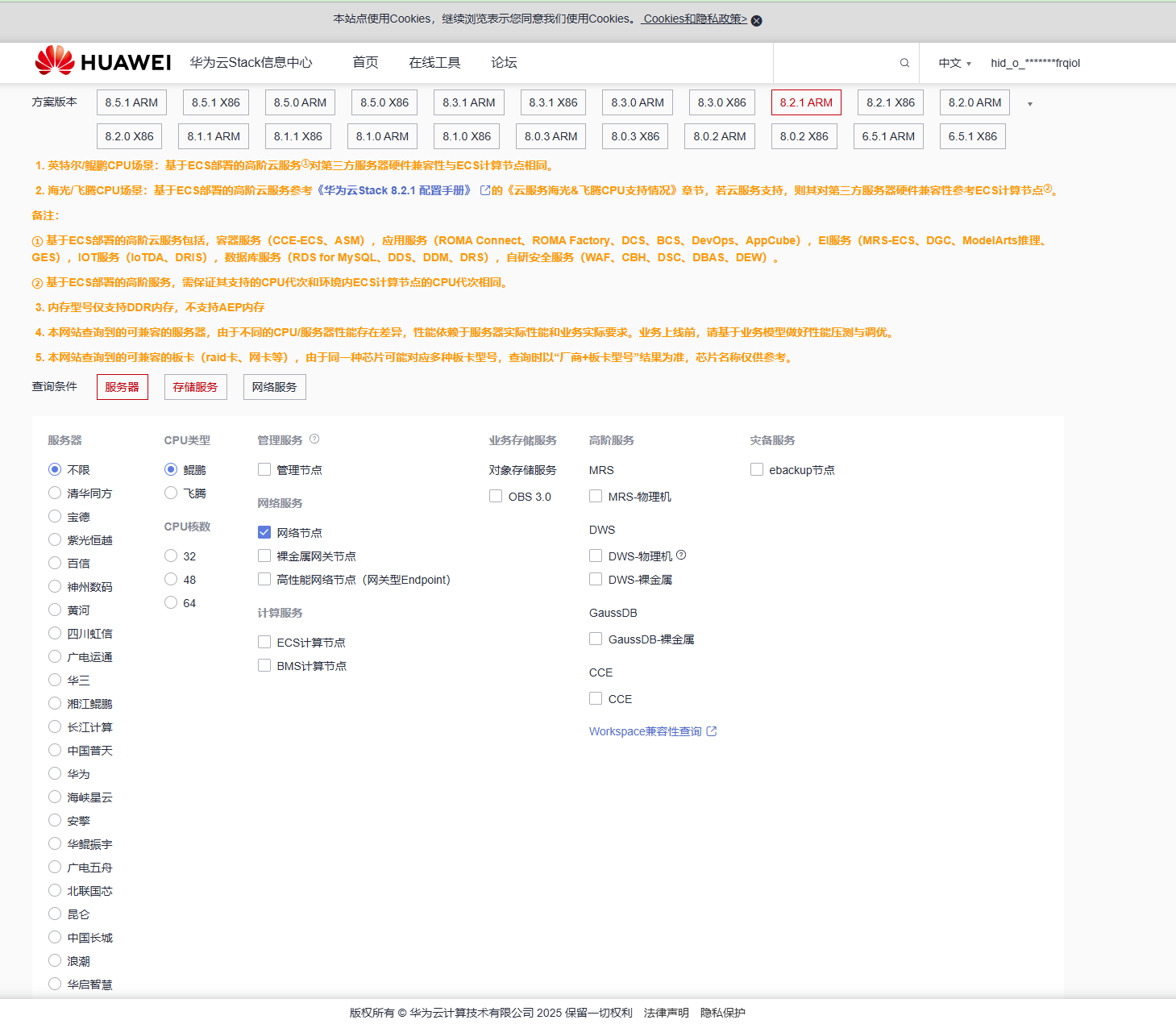Viewport: 1176px width, 1024px height.
Task: Select 湘江鲲鹏 server vendor
Action: click(x=55, y=703)
